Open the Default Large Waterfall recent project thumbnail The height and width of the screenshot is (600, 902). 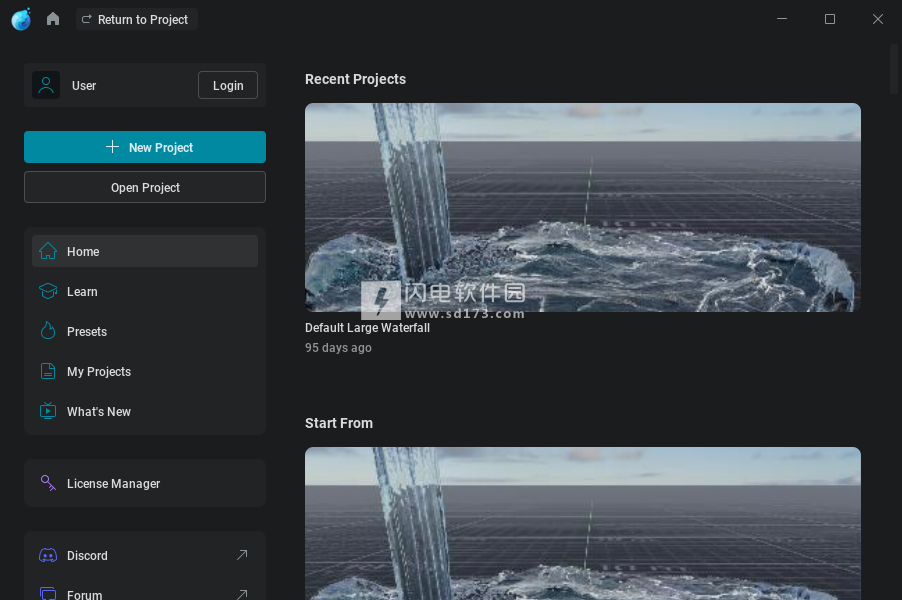point(582,207)
